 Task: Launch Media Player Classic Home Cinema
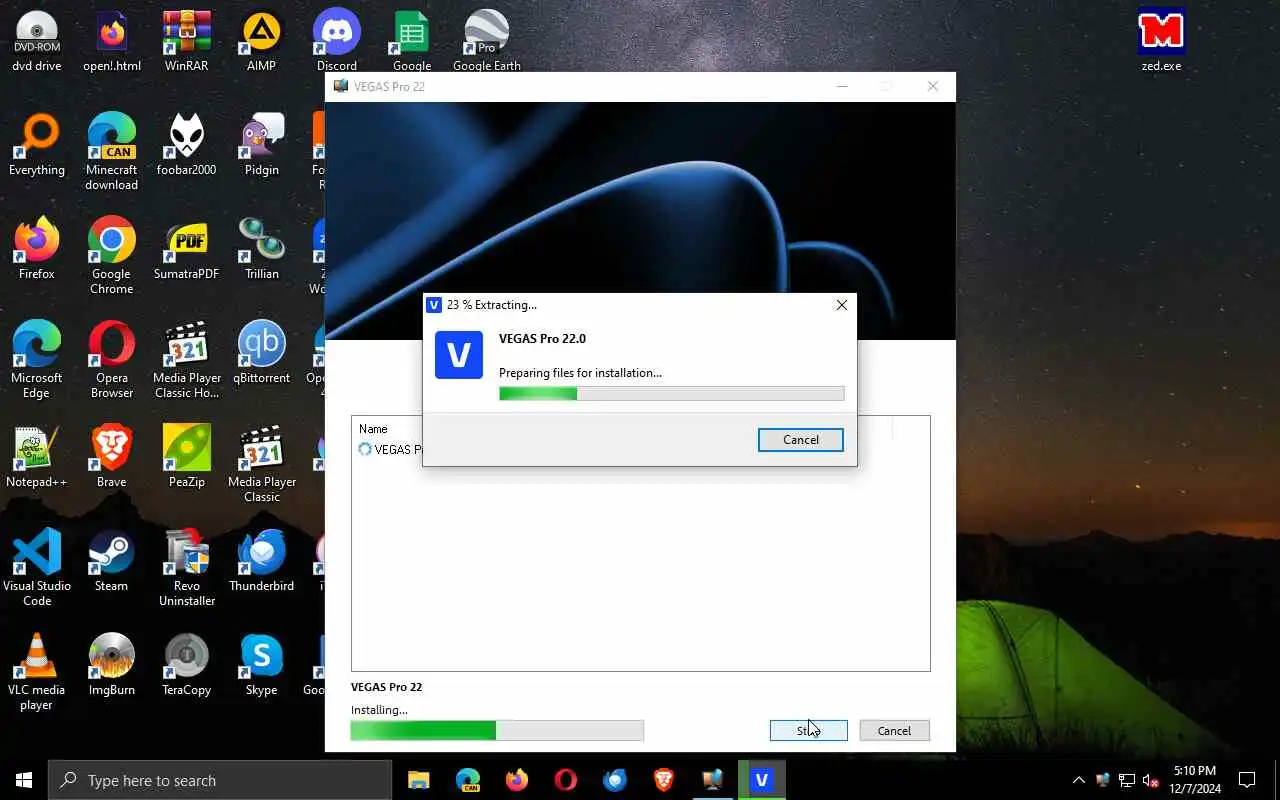coord(187,360)
